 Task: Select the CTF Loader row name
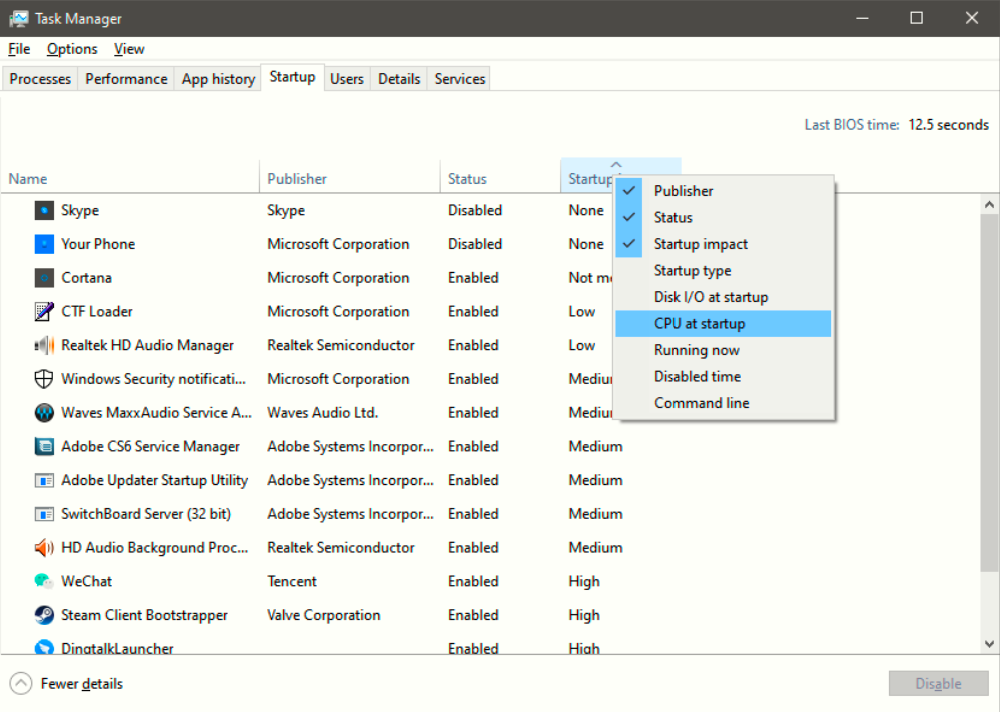(x=97, y=312)
